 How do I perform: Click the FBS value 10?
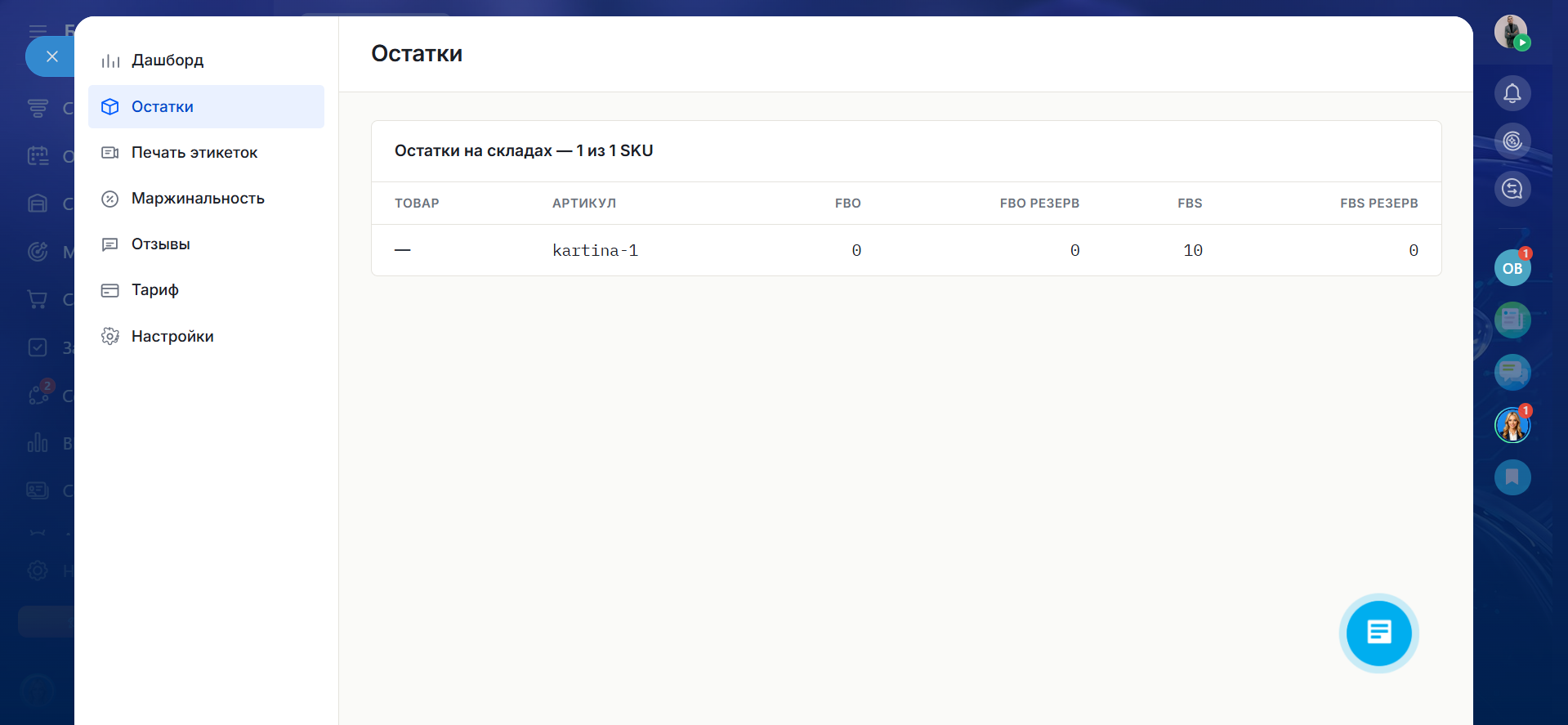tap(1193, 251)
